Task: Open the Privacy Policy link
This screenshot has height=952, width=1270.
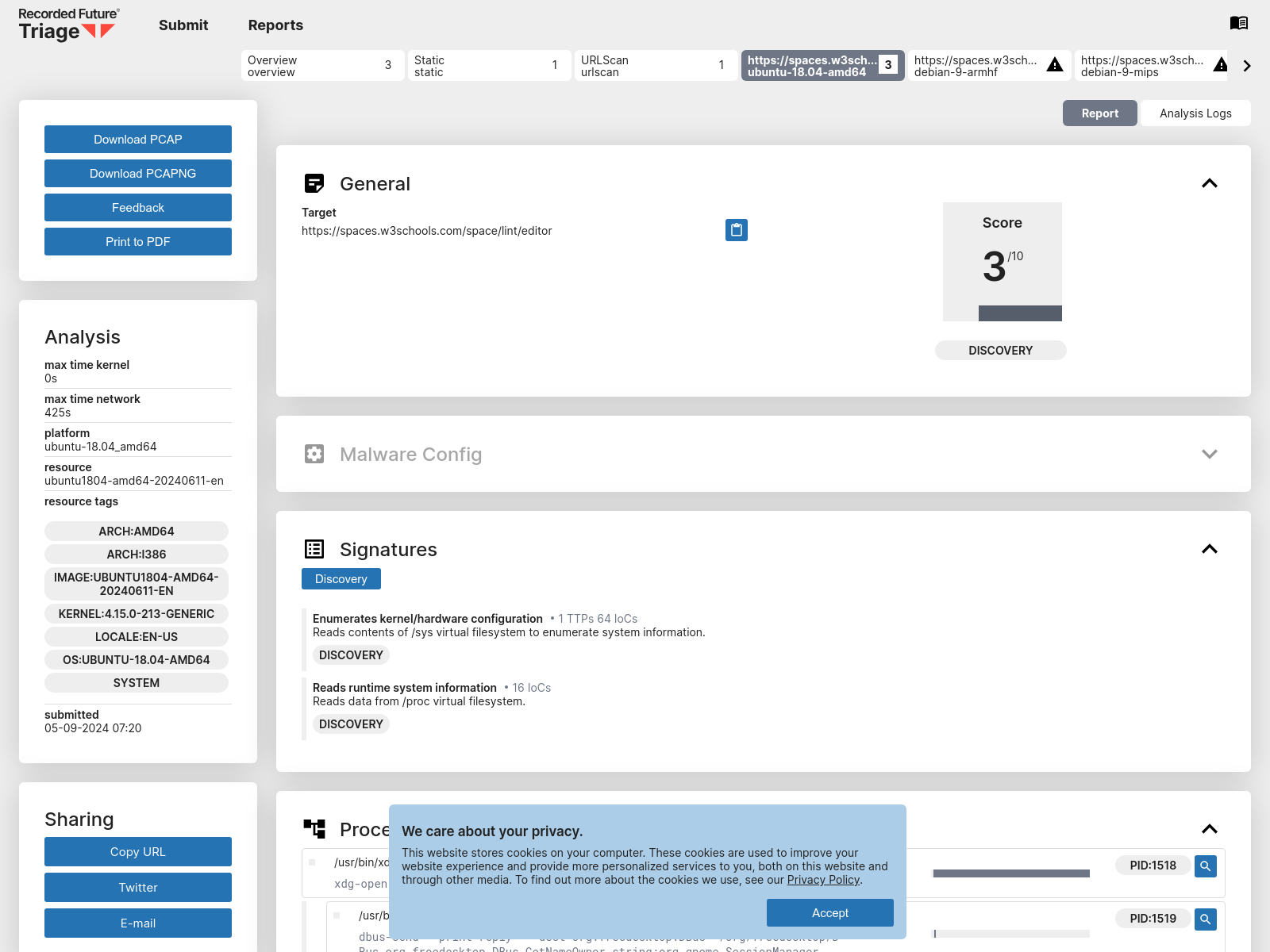Action: pos(823,880)
